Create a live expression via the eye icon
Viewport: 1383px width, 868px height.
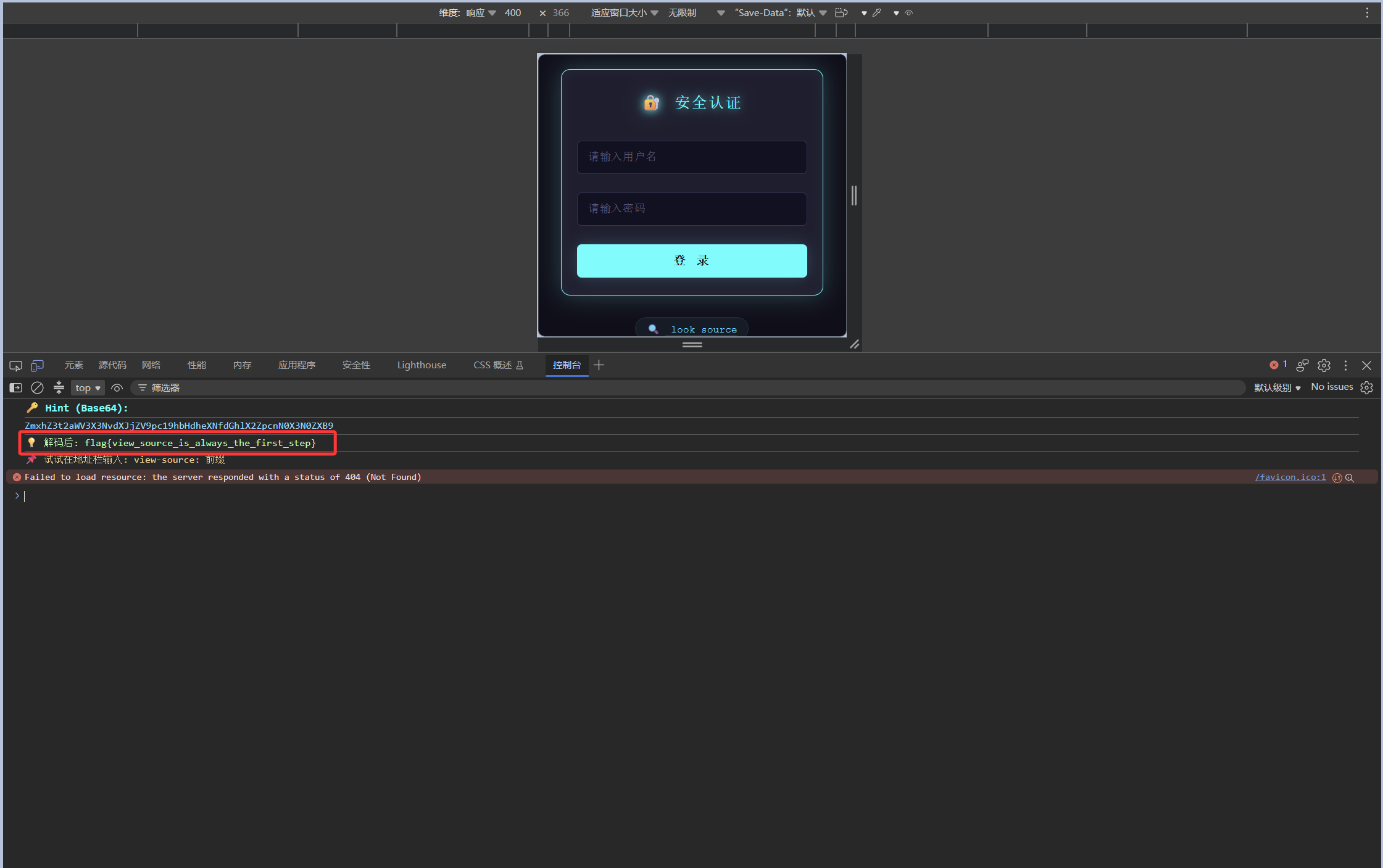(x=117, y=388)
